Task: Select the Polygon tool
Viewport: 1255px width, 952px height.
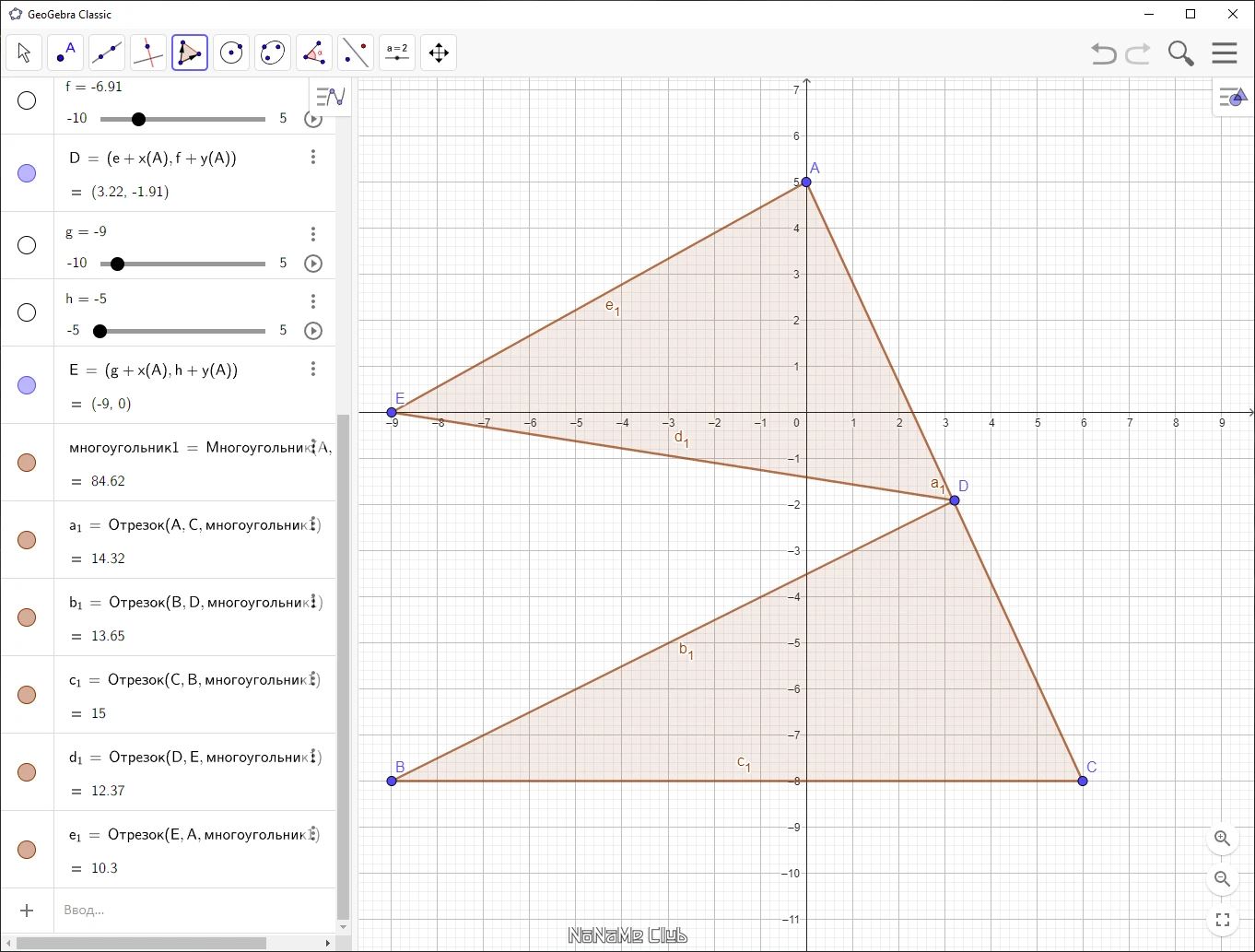Action: click(190, 53)
